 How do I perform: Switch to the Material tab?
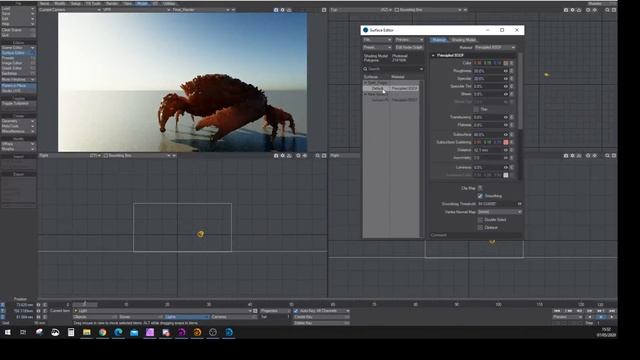pyautogui.click(x=439, y=40)
